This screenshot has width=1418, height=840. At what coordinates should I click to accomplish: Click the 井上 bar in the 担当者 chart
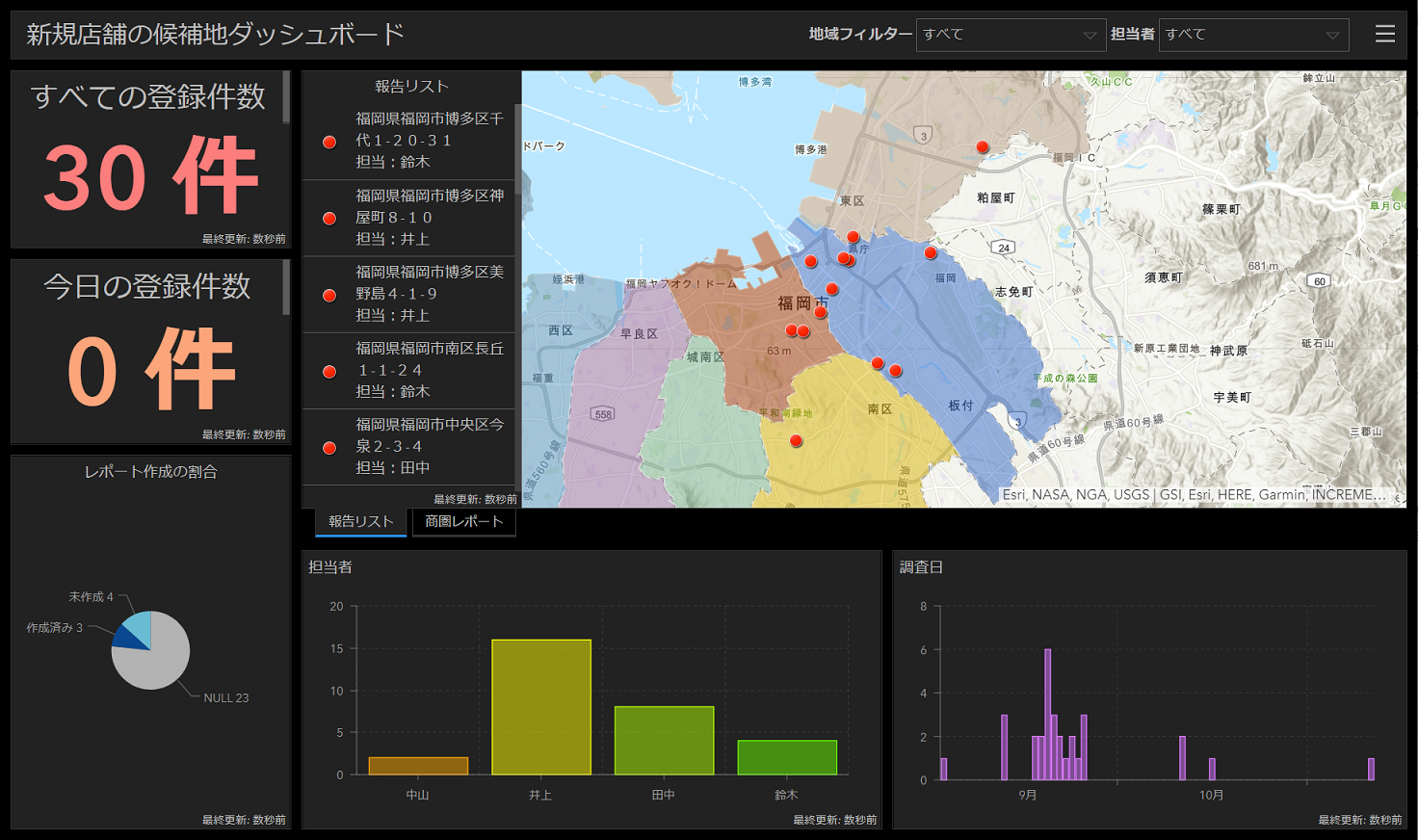pyautogui.click(x=540, y=707)
